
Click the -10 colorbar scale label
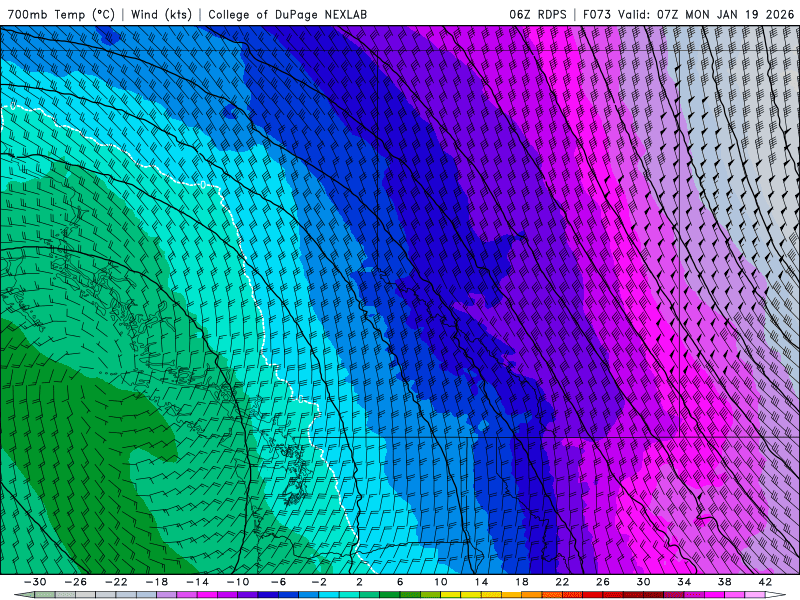coord(238,582)
